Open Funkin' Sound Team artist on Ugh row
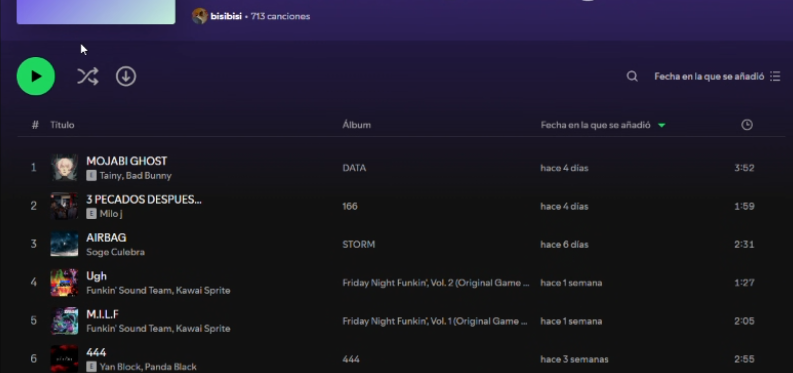Viewport: 793px width, 373px height. (x=128, y=291)
